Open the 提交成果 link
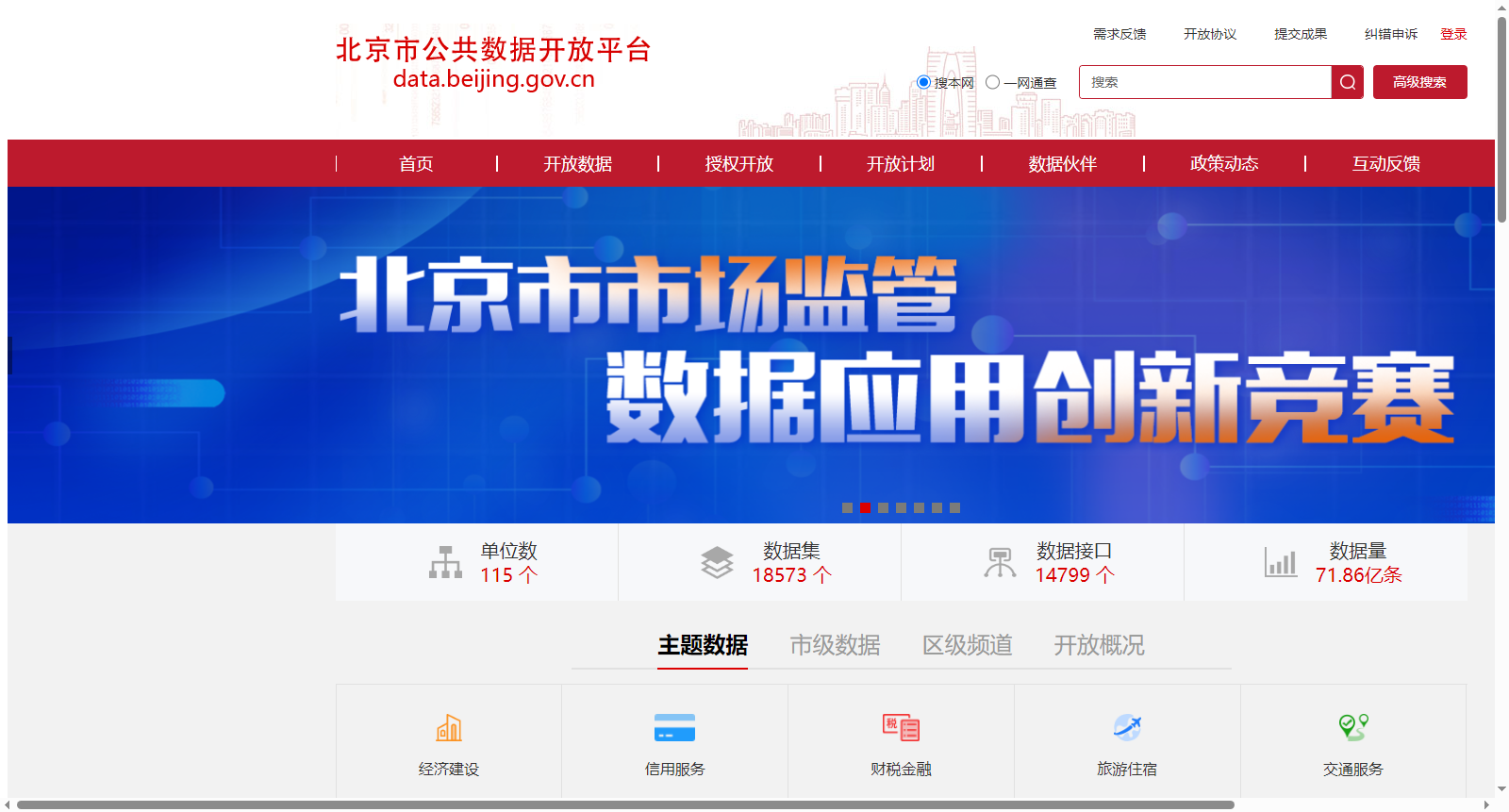This screenshot has height=812, width=1509. click(1301, 34)
